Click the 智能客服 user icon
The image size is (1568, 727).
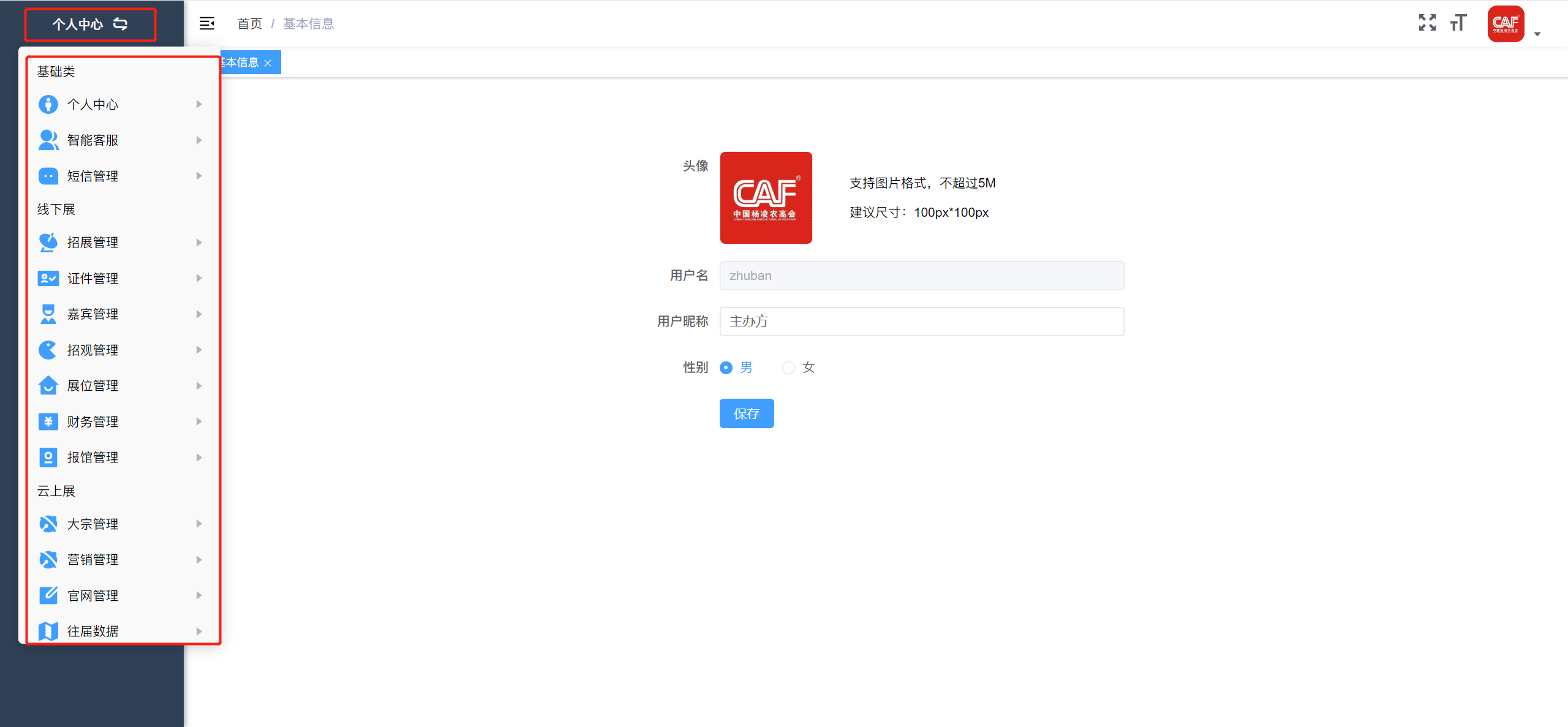[x=48, y=140]
